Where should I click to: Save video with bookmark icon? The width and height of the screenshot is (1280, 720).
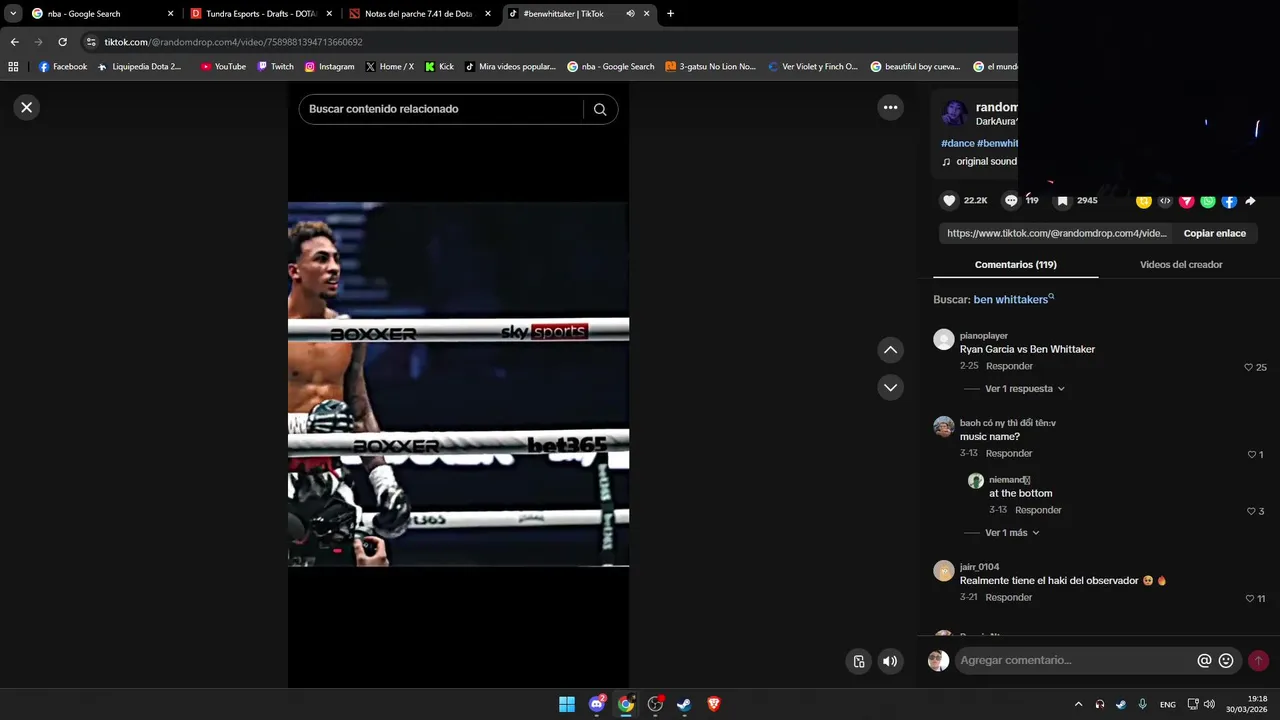point(1063,200)
